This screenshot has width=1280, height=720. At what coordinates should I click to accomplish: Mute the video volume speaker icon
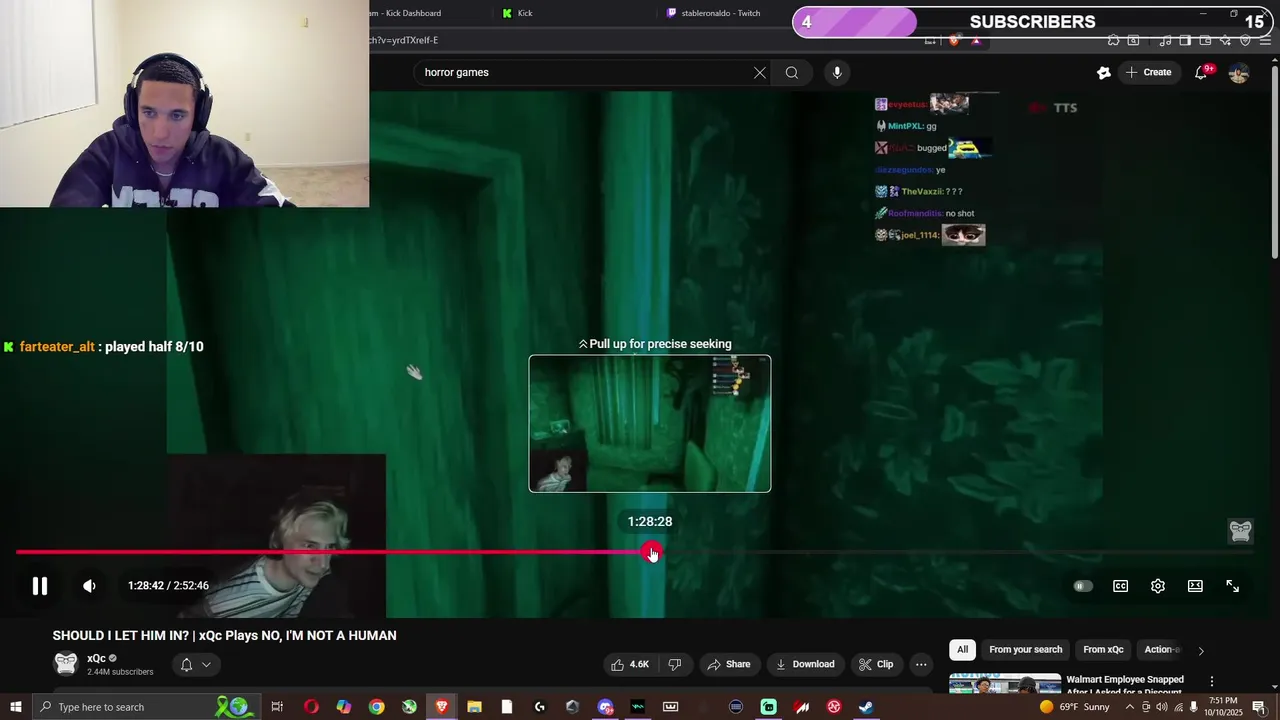89,586
